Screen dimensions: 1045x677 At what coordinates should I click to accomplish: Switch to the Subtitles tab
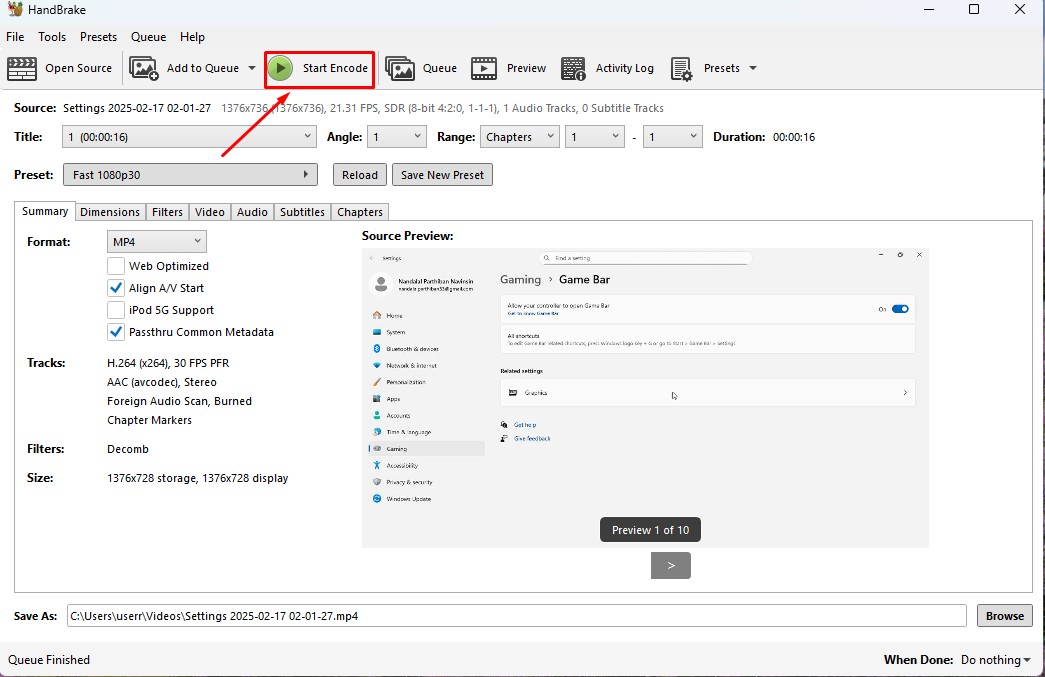(x=302, y=212)
